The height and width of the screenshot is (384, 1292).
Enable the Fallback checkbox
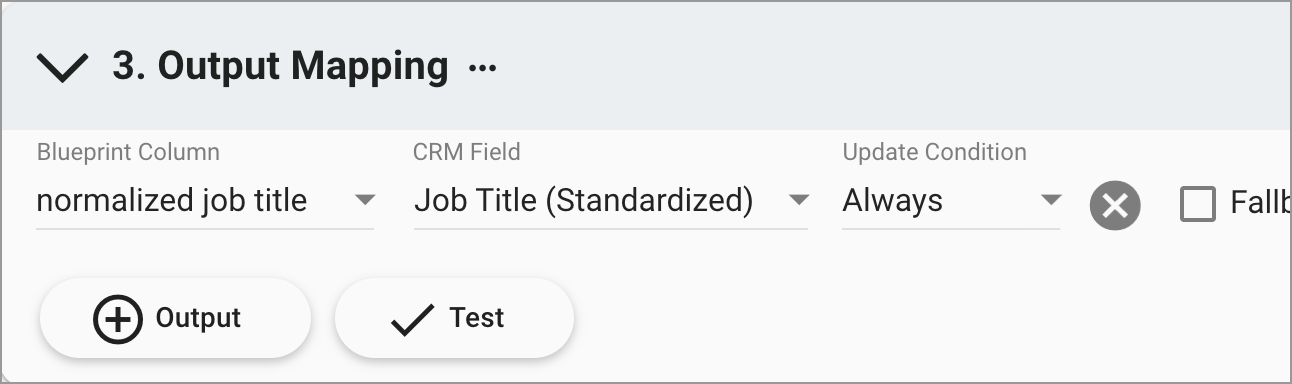pyautogui.click(x=1198, y=204)
